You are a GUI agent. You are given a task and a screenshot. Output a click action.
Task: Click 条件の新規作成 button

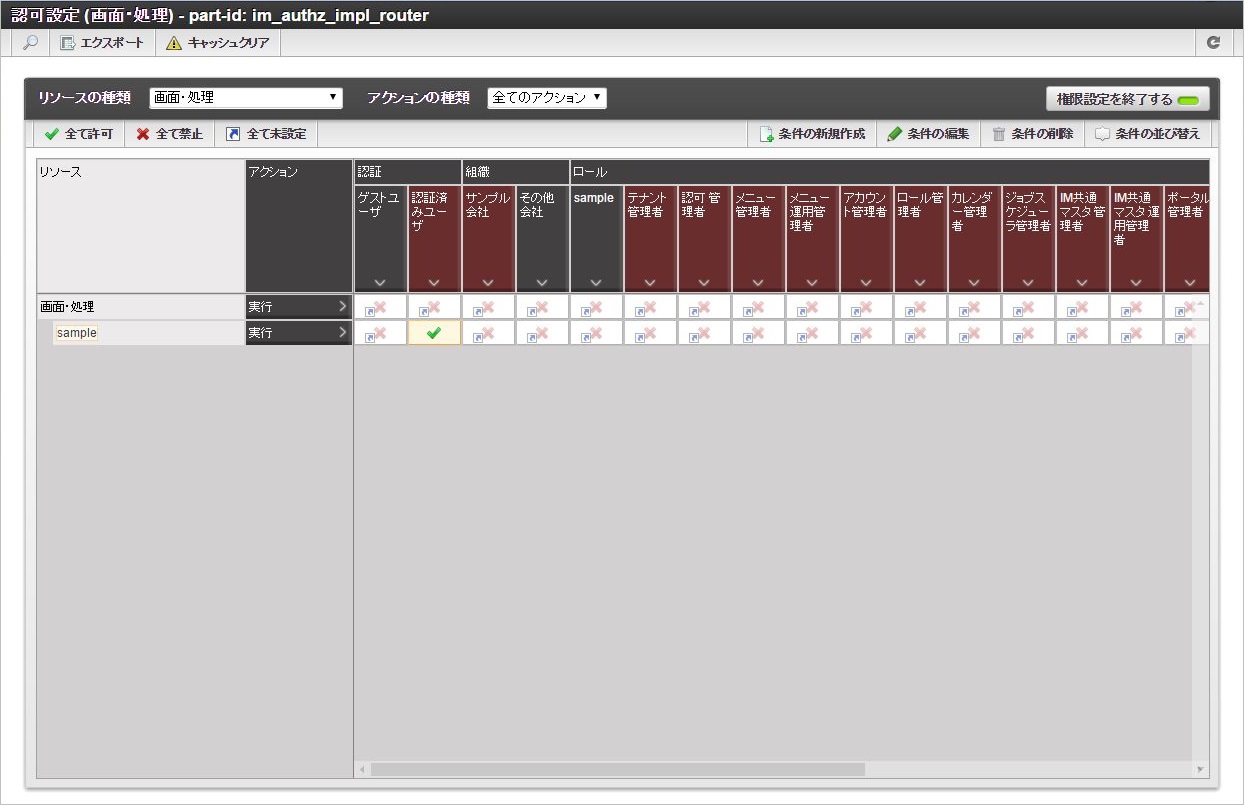(812, 134)
